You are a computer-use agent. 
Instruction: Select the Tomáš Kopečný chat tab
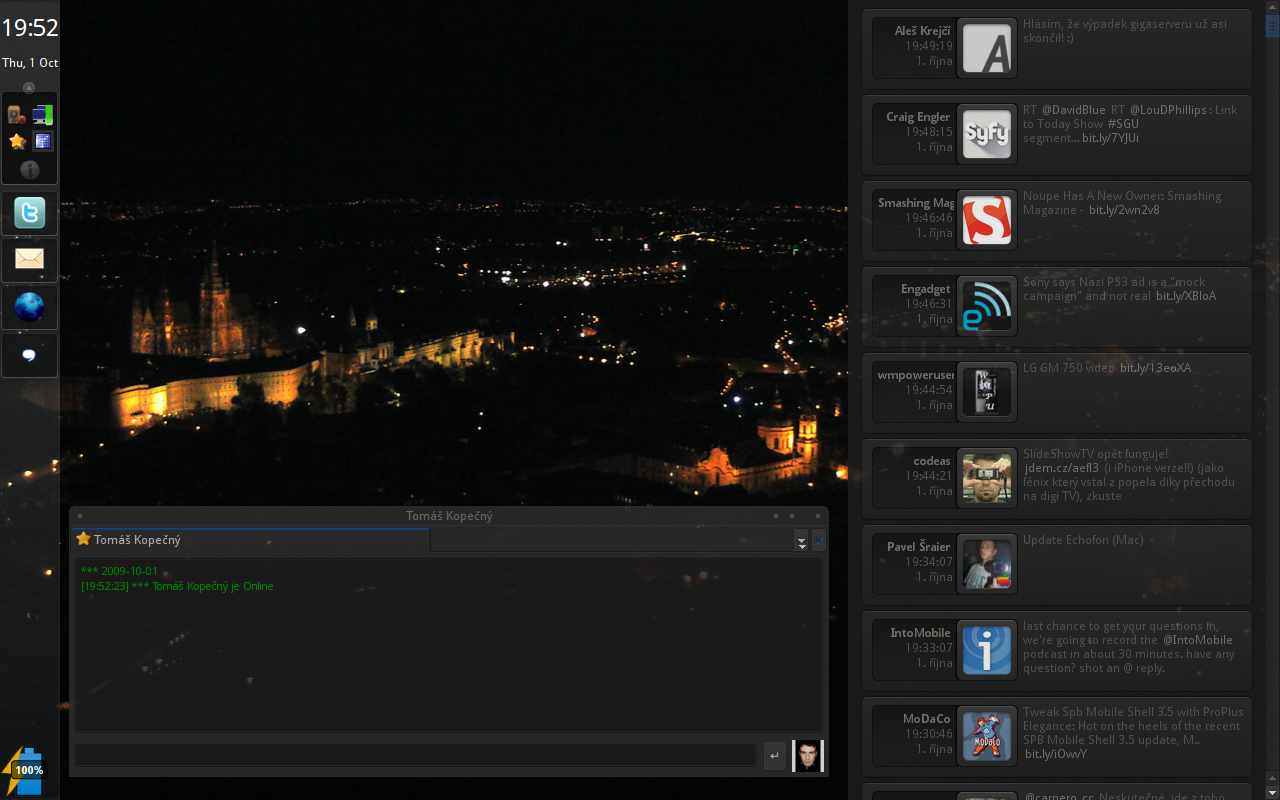251,540
